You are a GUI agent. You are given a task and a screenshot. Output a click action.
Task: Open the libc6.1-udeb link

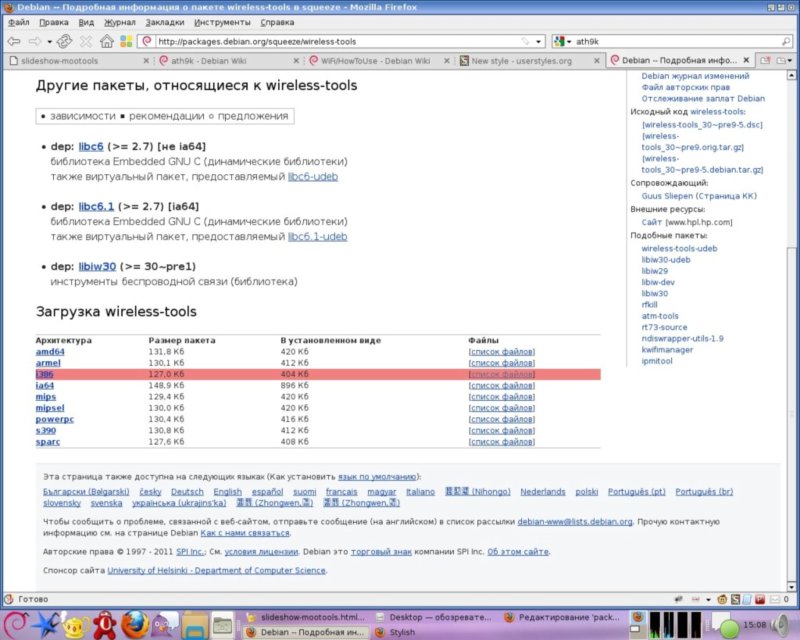coord(317,237)
